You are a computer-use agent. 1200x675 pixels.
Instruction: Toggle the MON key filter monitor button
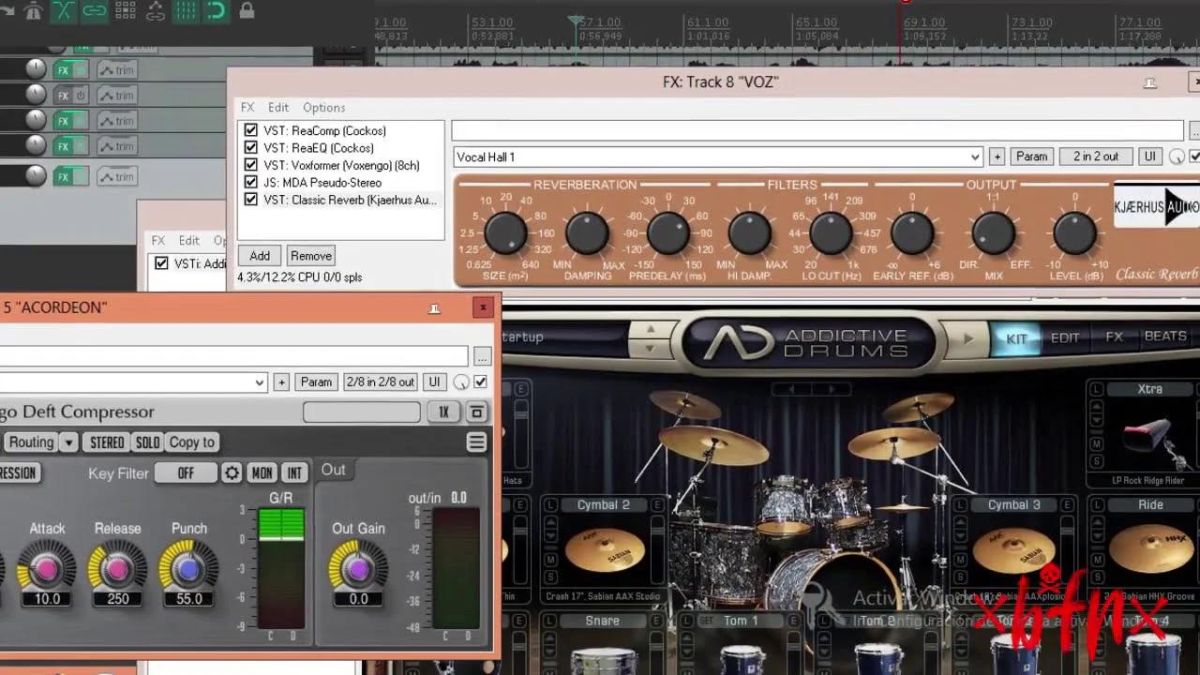point(262,473)
